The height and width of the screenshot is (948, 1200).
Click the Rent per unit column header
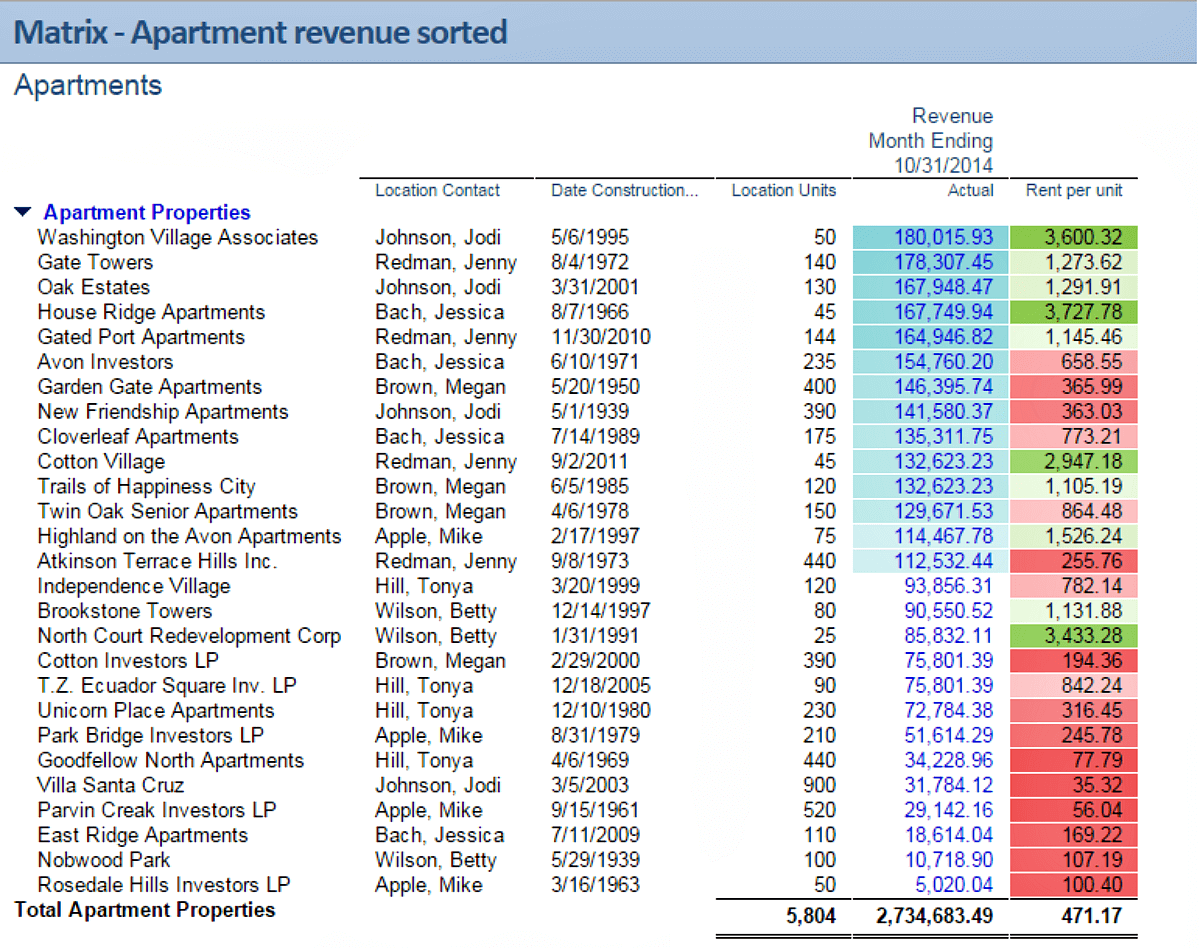1074,190
